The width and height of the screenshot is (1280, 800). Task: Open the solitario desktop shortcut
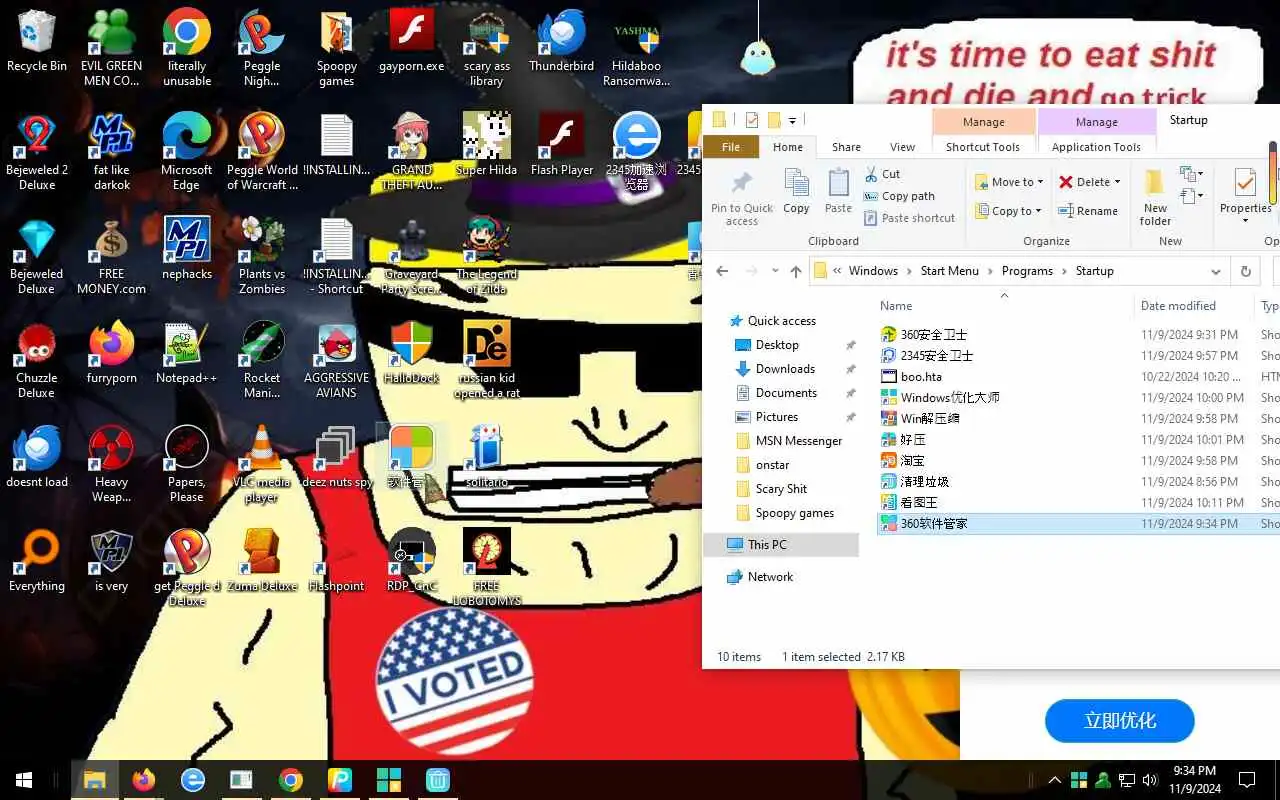coord(487,458)
